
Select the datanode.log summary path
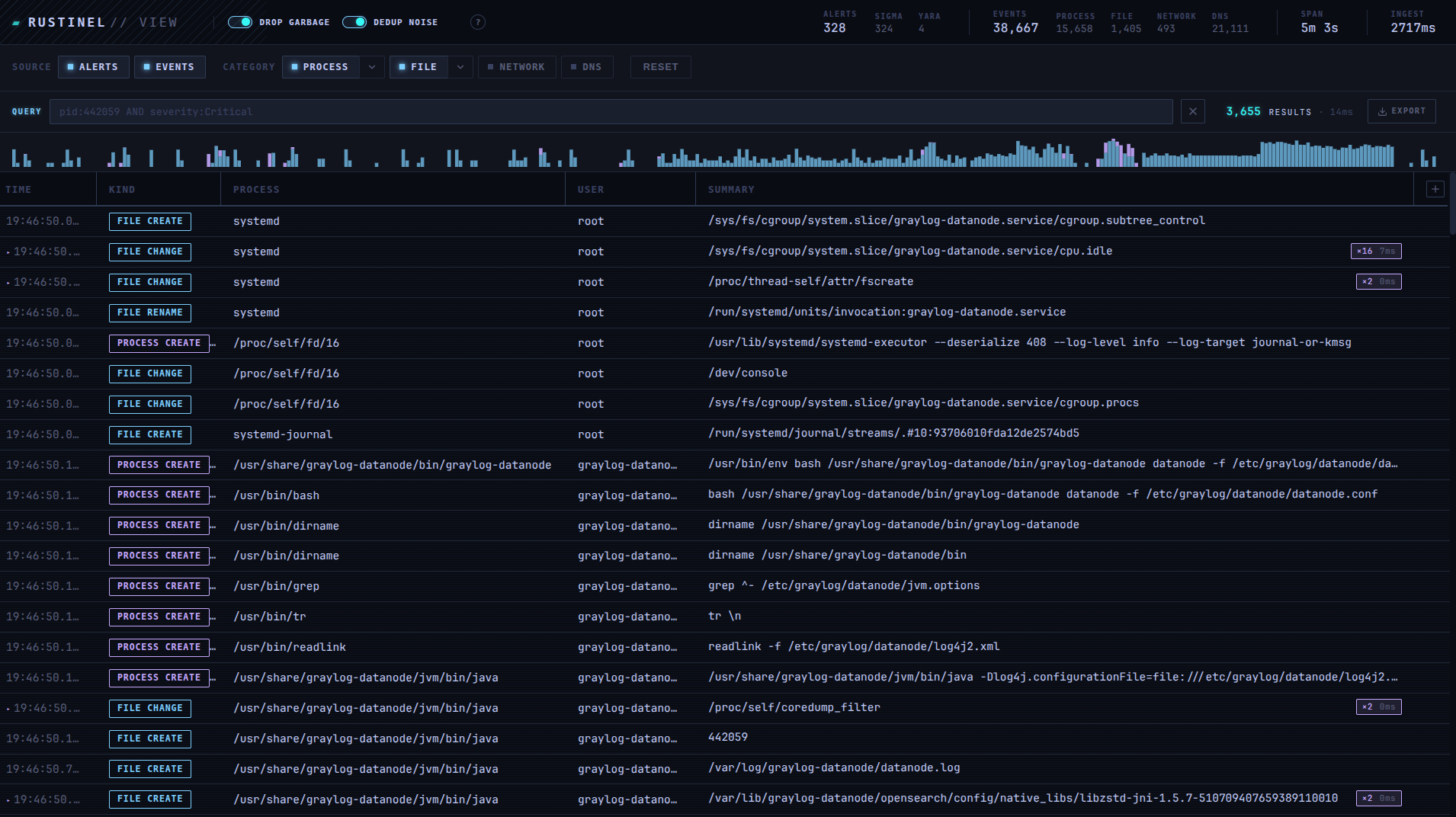834,768
